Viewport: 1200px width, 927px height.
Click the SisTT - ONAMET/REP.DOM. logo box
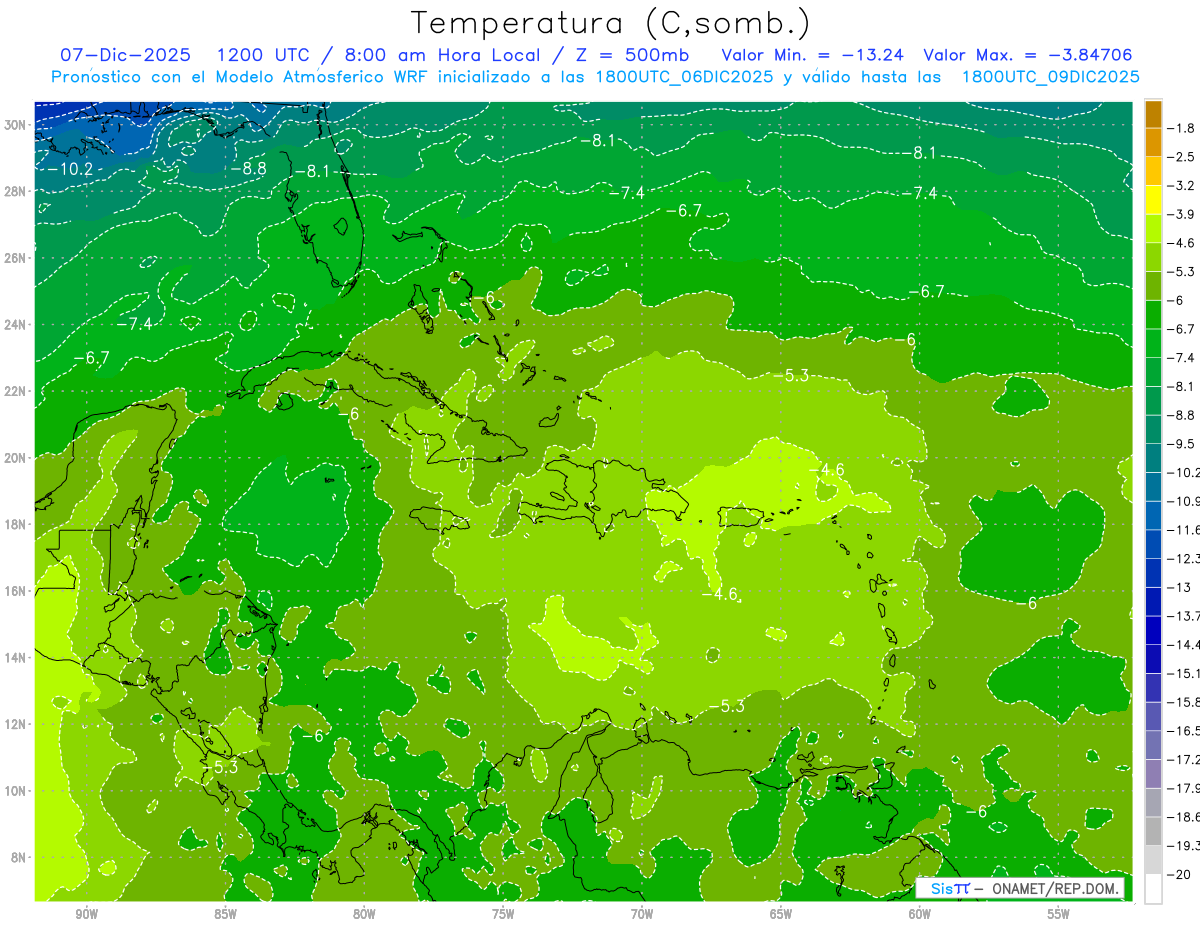(1020, 888)
